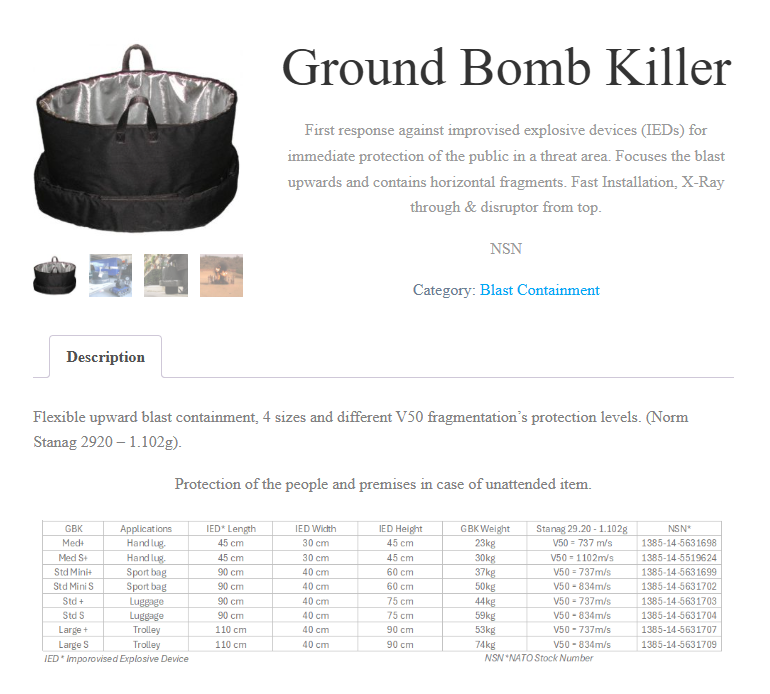This screenshot has width=770, height=694.
Task: Click the IED Improvised Explosive Device footnote
Action: click(x=116, y=659)
